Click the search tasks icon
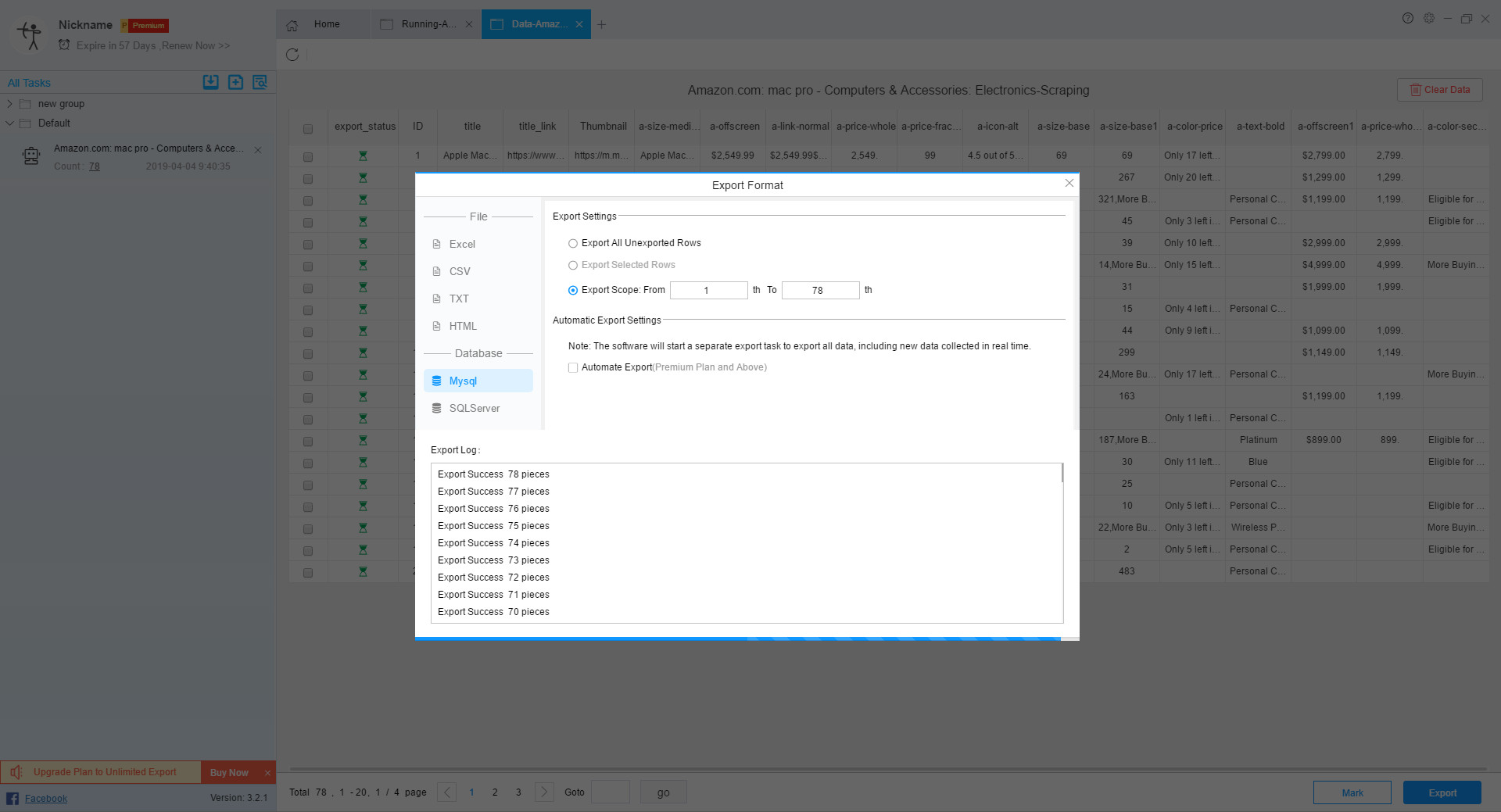The image size is (1501, 812). pos(260,82)
